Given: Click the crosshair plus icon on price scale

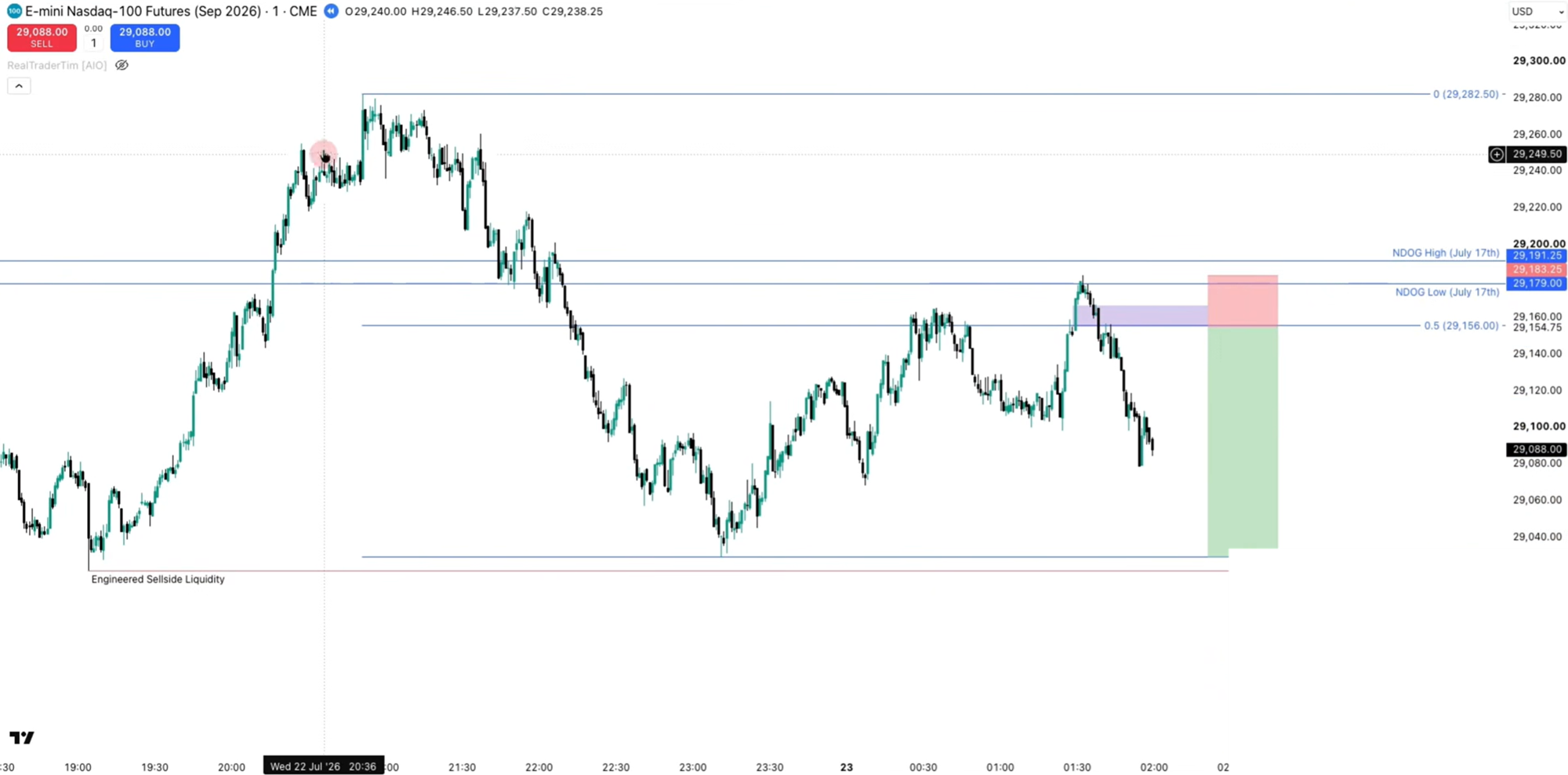Looking at the screenshot, I should click(1497, 154).
